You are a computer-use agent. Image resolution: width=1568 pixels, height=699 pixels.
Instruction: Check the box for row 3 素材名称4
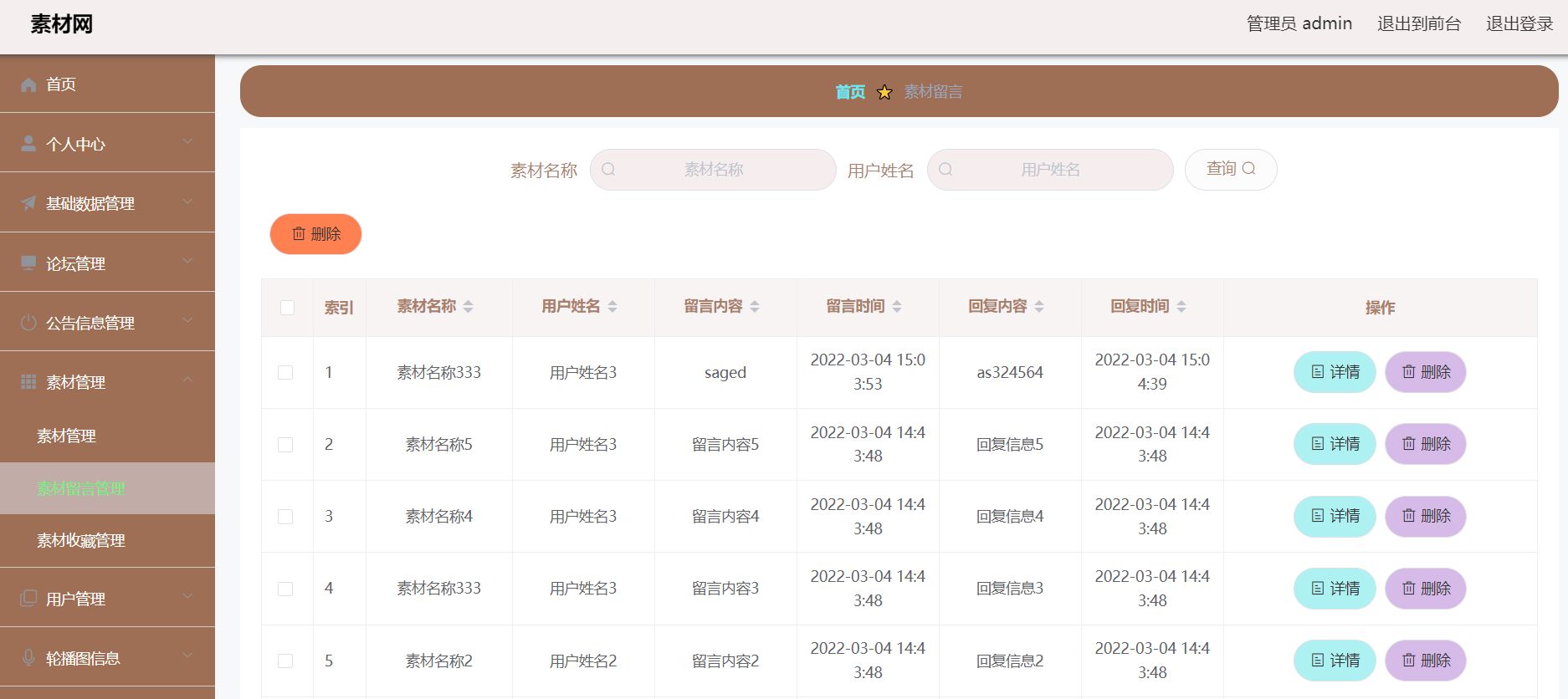[285, 517]
